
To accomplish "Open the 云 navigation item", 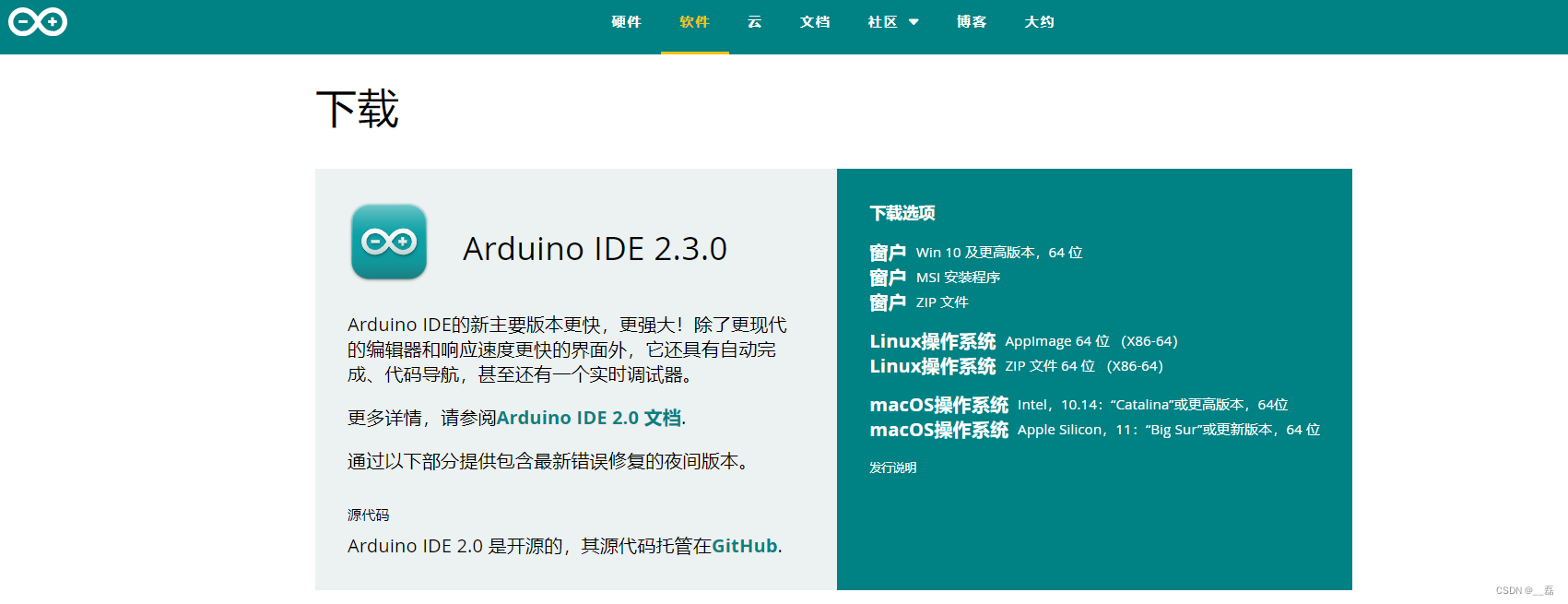I will (x=755, y=22).
